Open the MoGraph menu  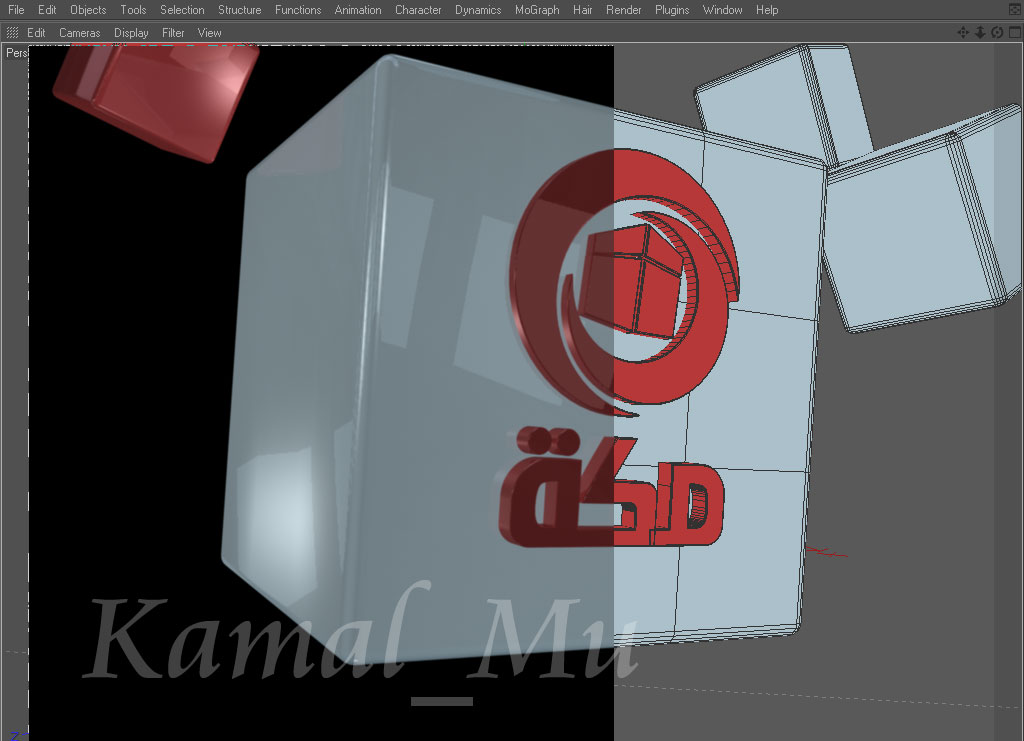pos(537,10)
